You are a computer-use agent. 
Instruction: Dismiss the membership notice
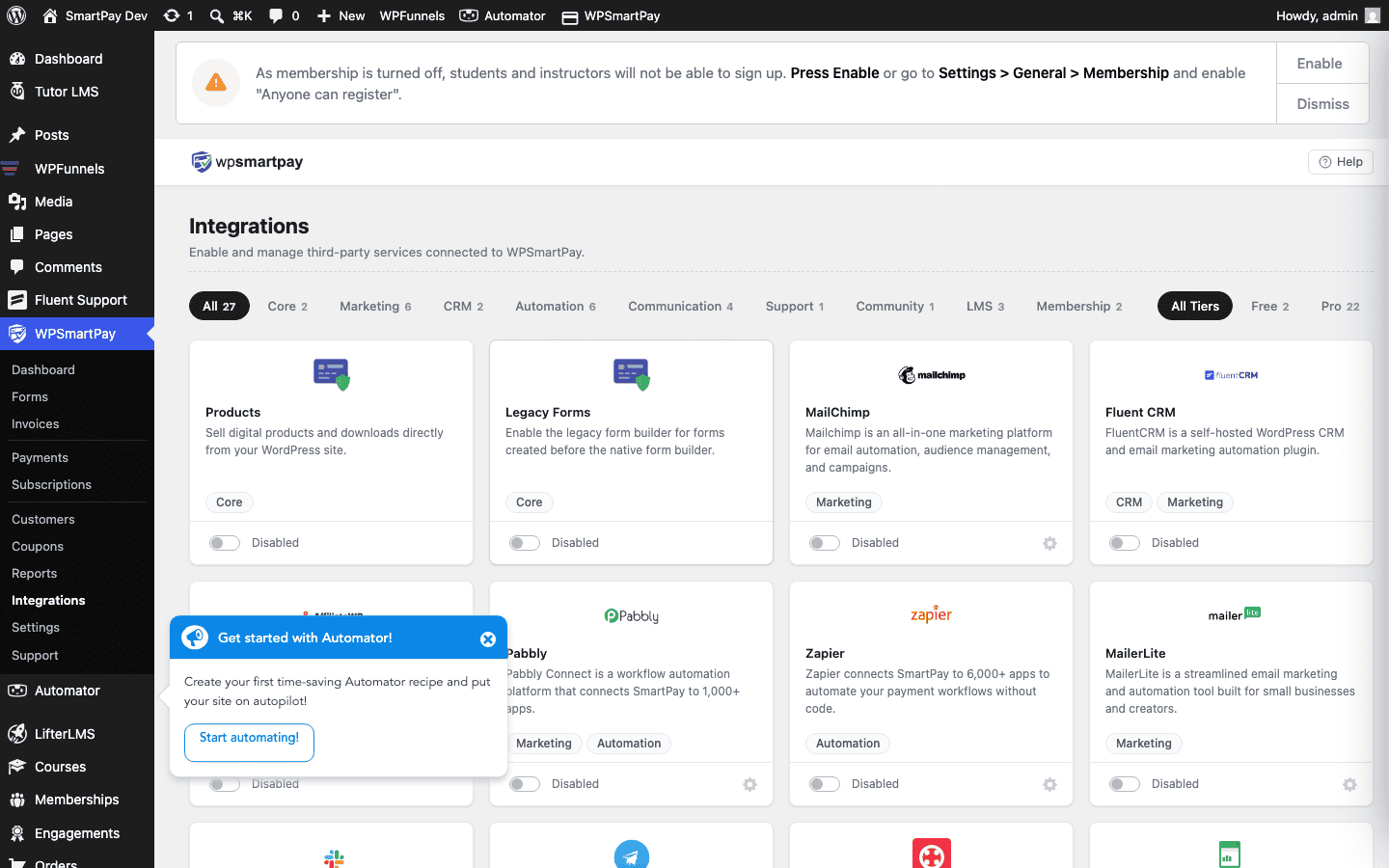tap(1322, 104)
